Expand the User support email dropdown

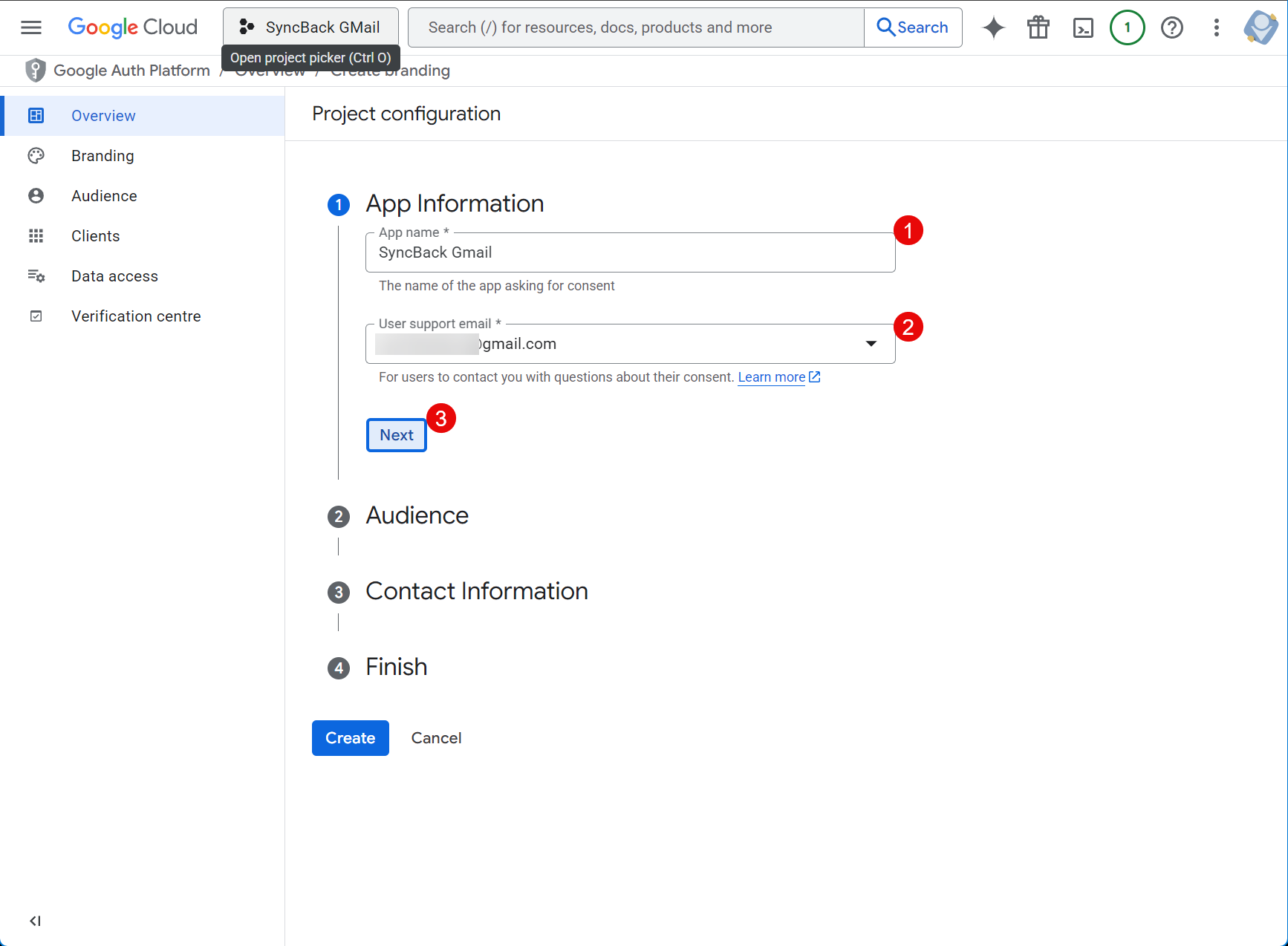(871, 344)
